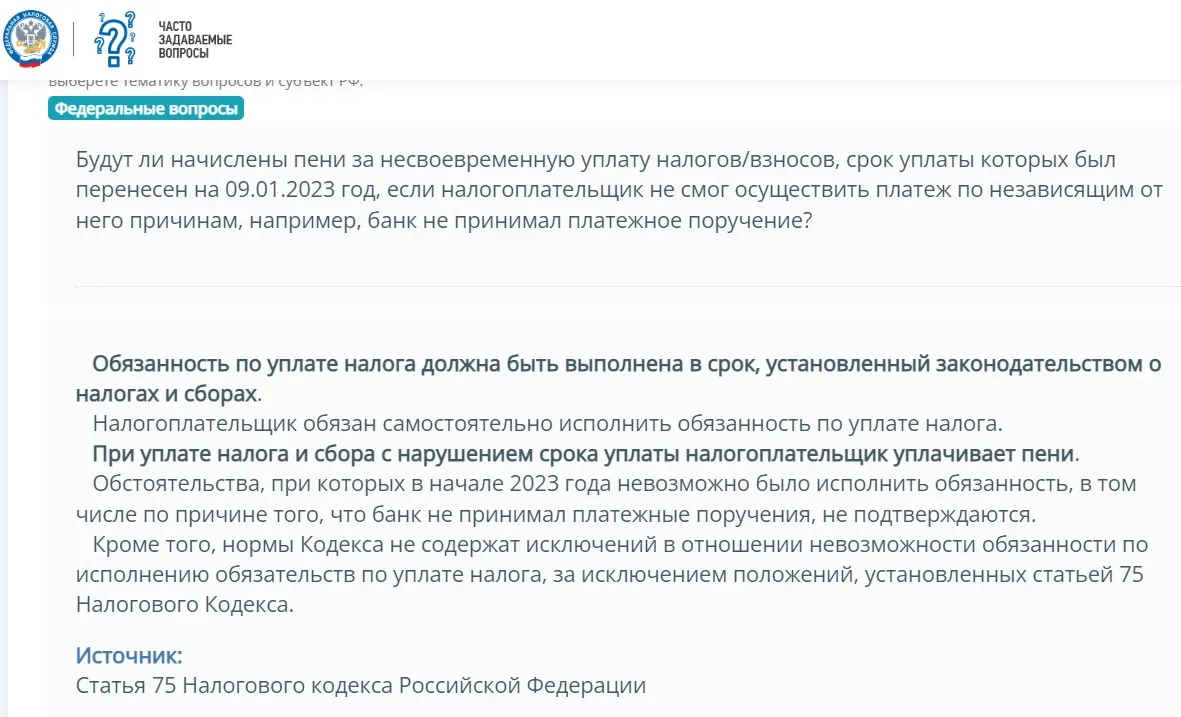Select the "Федеральные вопросы" tag
The height and width of the screenshot is (717, 1181).
click(x=146, y=109)
